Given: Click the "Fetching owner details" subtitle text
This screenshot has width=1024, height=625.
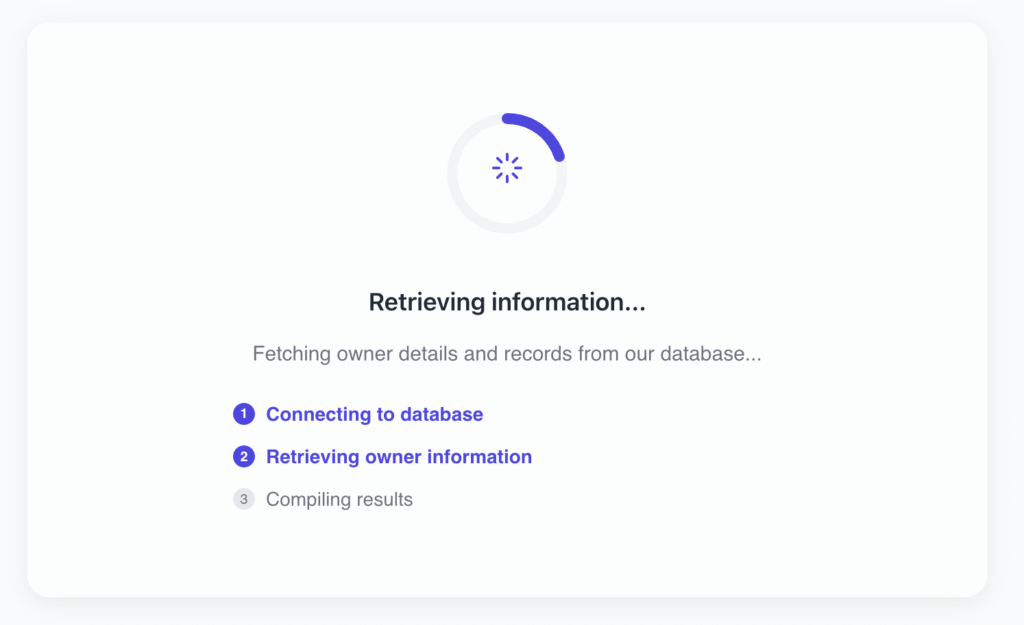Looking at the screenshot, I should pos(507,354).
